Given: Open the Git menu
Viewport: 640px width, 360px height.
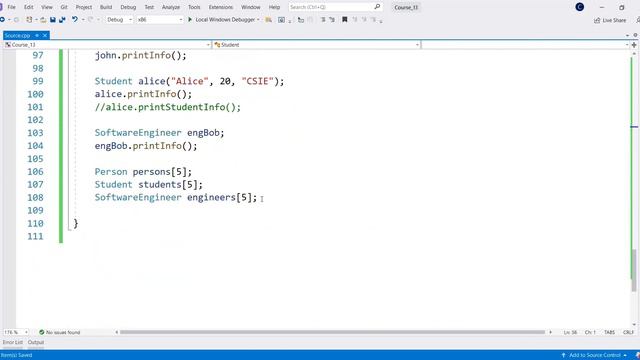Looking at the screenshot, I should [64, 7].
